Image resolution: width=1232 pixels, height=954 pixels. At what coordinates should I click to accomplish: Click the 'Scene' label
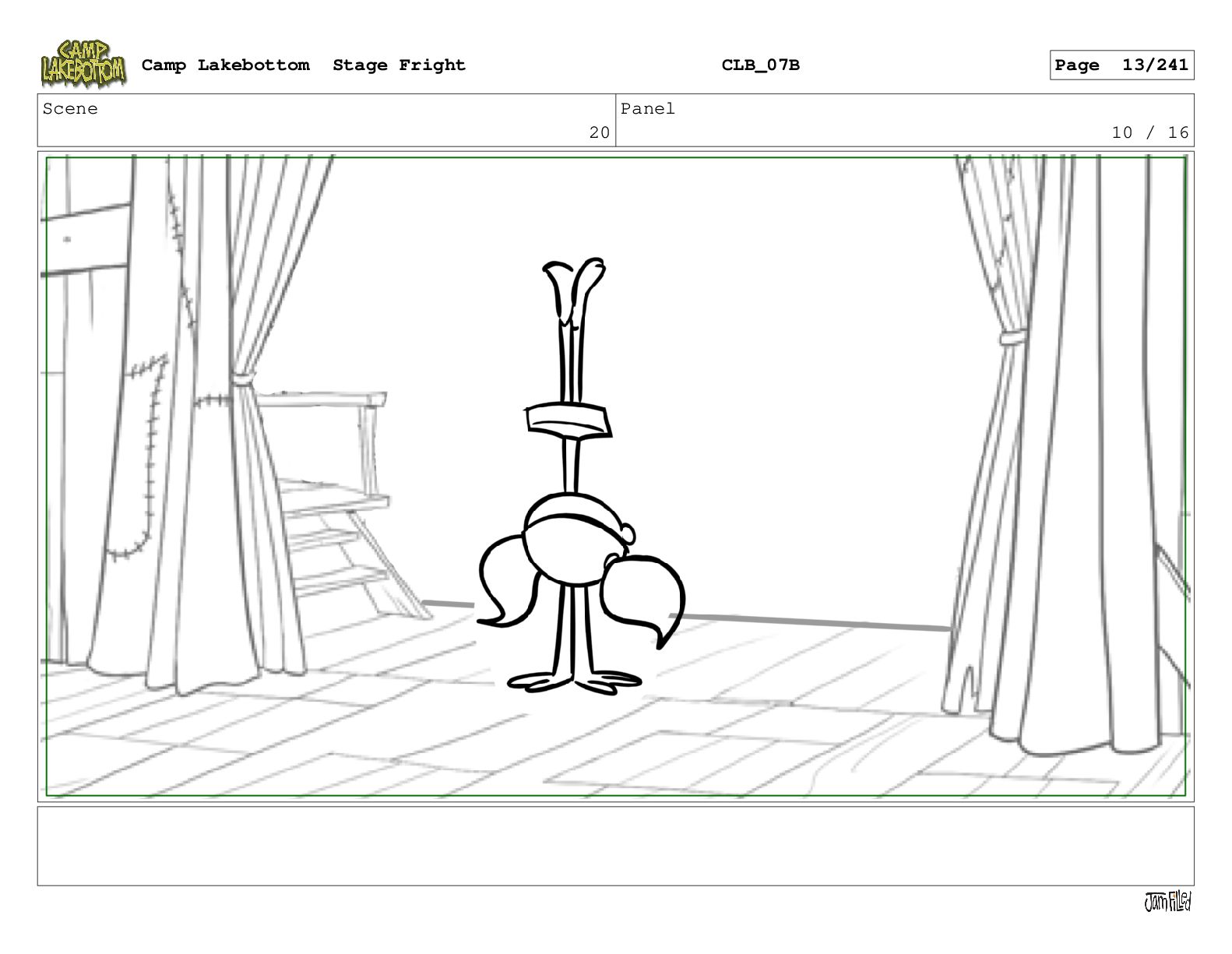(x=70, y=109)
